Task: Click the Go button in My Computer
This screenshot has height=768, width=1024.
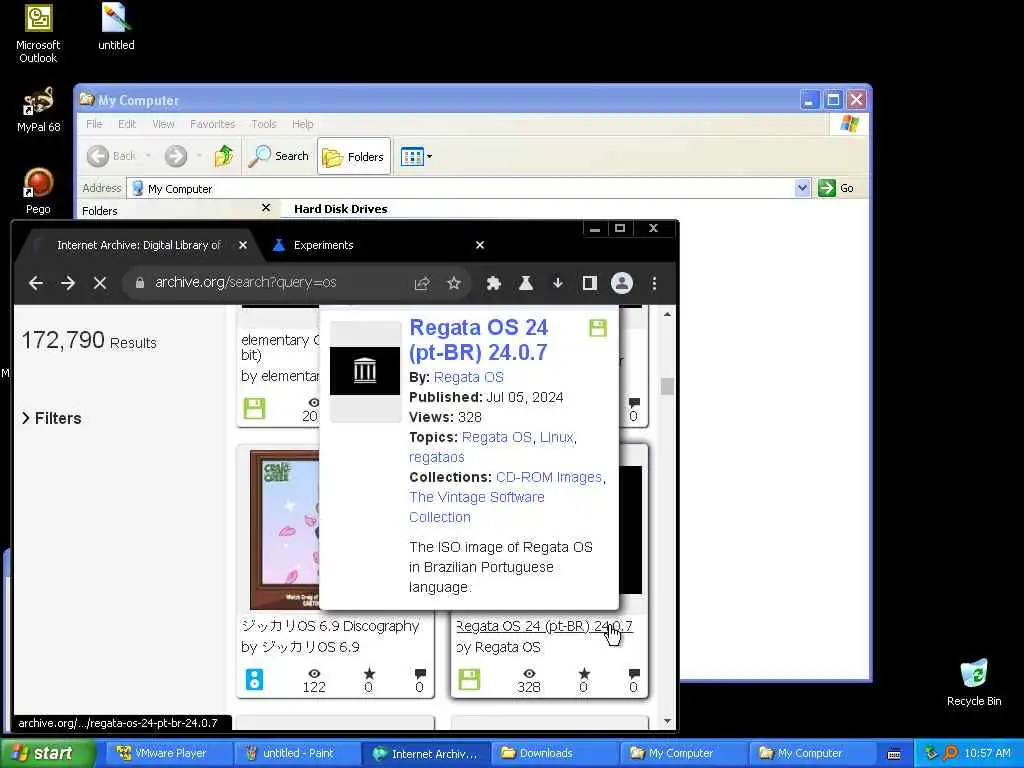Action: click(x=836, y=188)
